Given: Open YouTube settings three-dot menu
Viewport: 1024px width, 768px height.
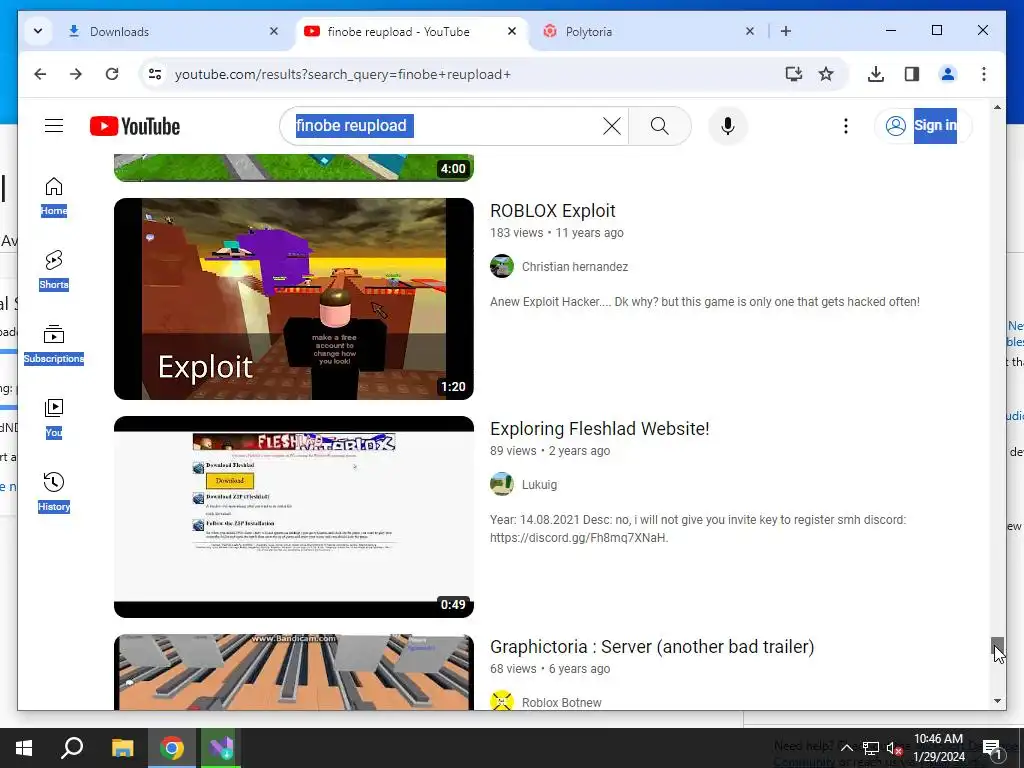Looking at the screenshot, I should (846, 126).
